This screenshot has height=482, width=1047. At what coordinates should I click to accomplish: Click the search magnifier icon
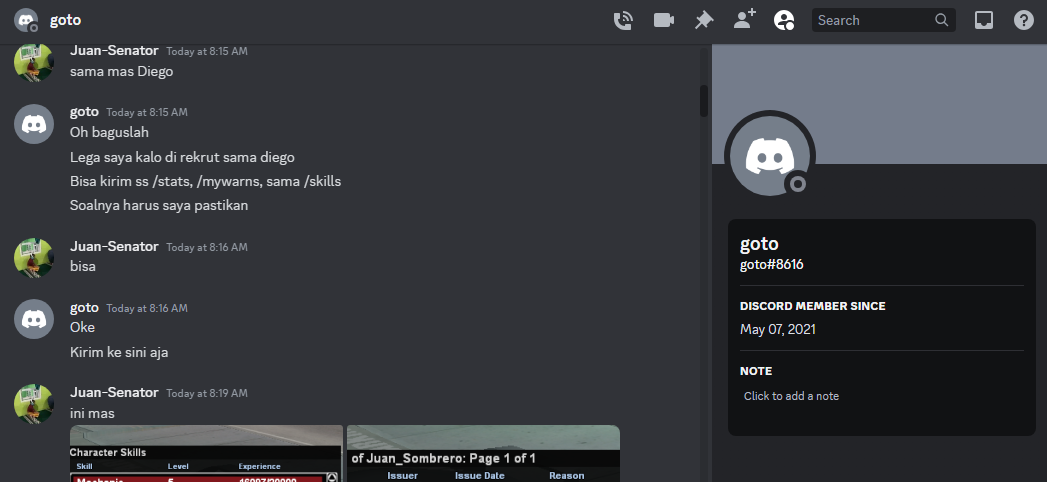[x=941, y=20]
